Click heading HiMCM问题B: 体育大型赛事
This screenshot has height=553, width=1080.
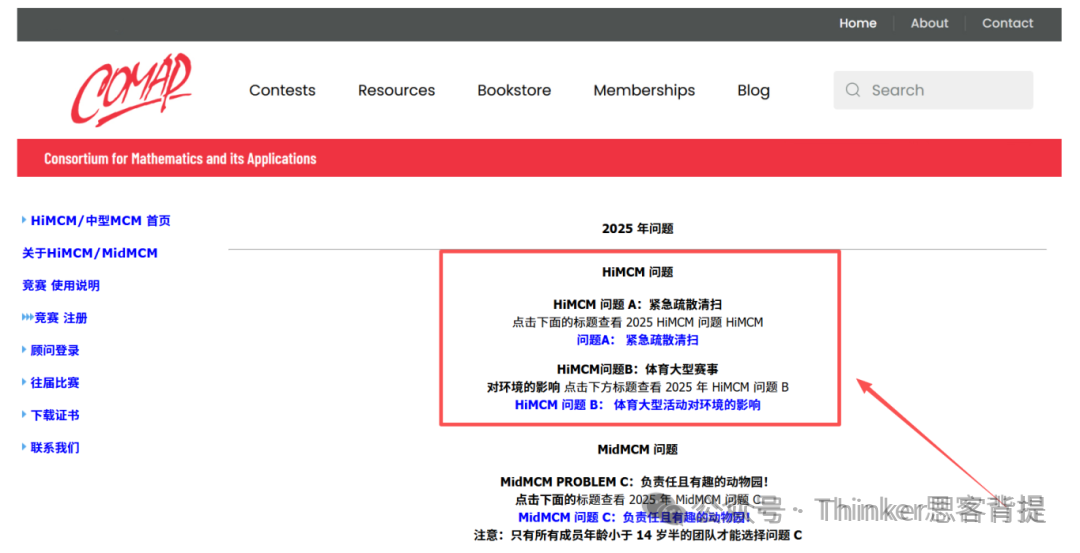tap(638, 369)
